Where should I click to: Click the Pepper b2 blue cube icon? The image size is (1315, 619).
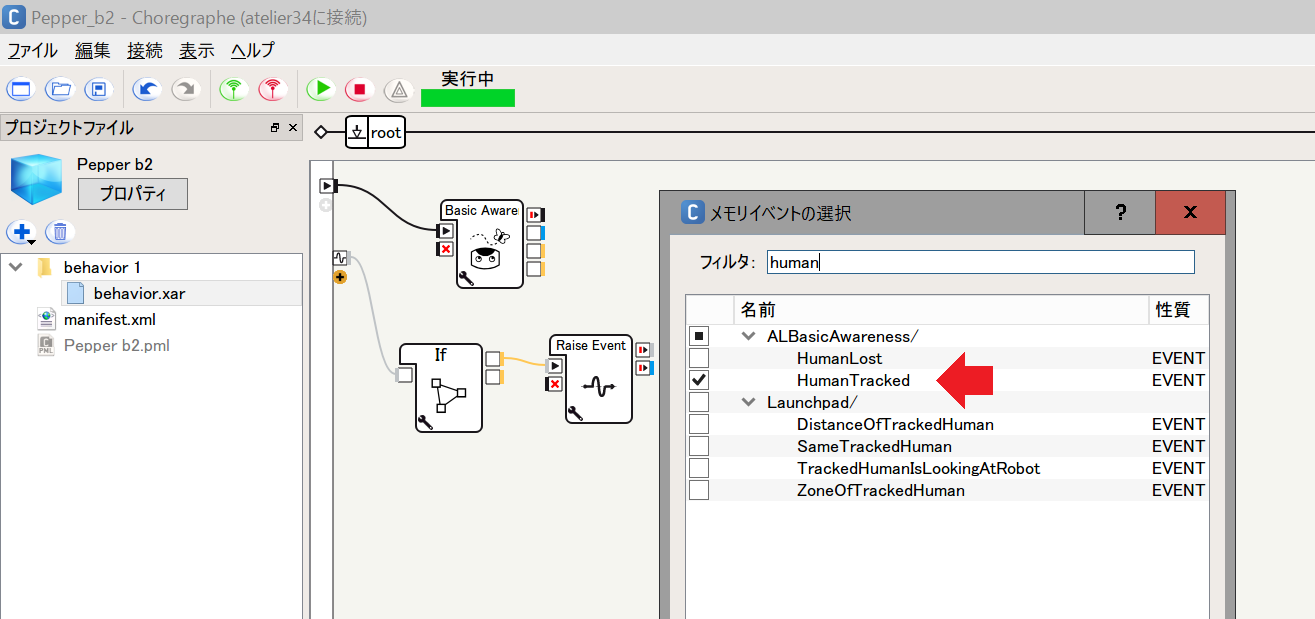pos(36,180)
